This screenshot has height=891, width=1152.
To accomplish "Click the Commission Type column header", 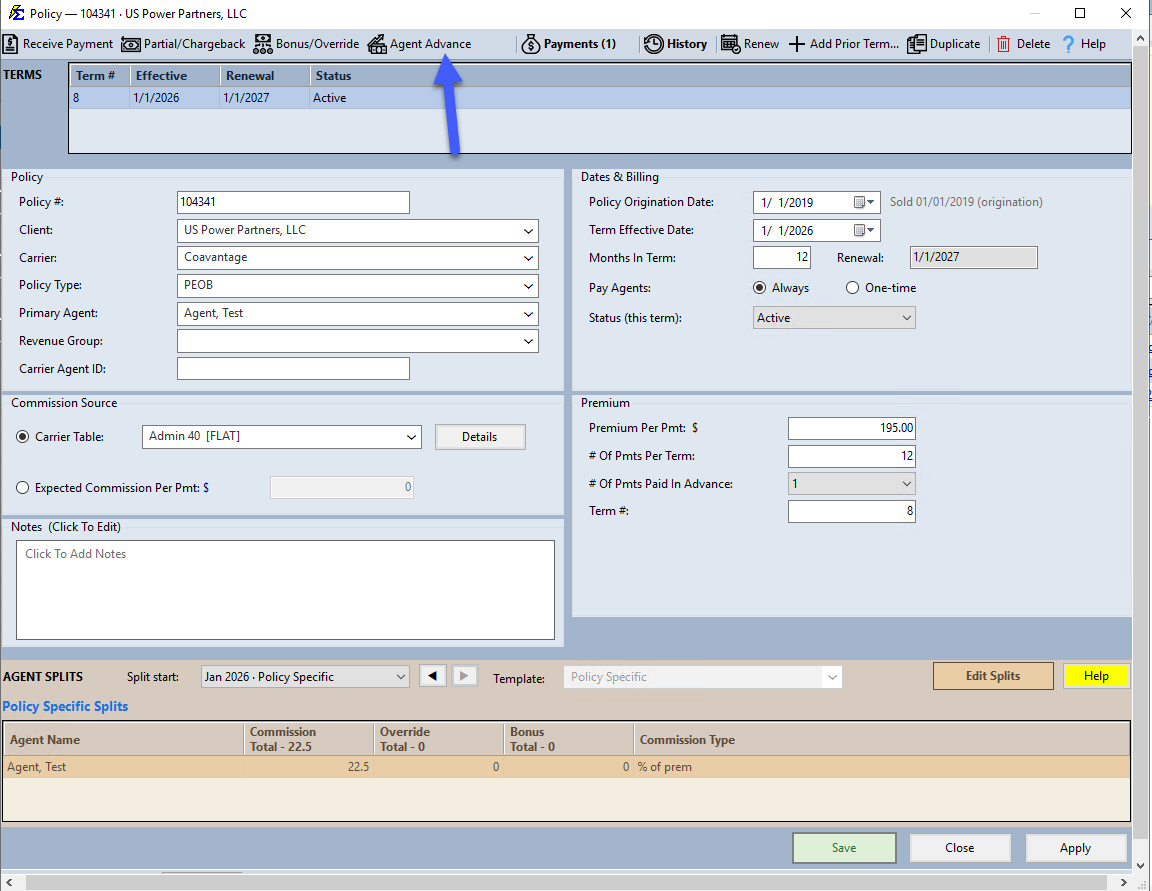I will click(881, 740).
